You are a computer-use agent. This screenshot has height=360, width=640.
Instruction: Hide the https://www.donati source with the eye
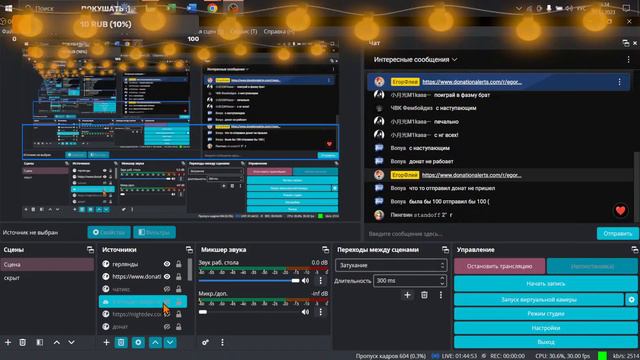click(167, 276)
